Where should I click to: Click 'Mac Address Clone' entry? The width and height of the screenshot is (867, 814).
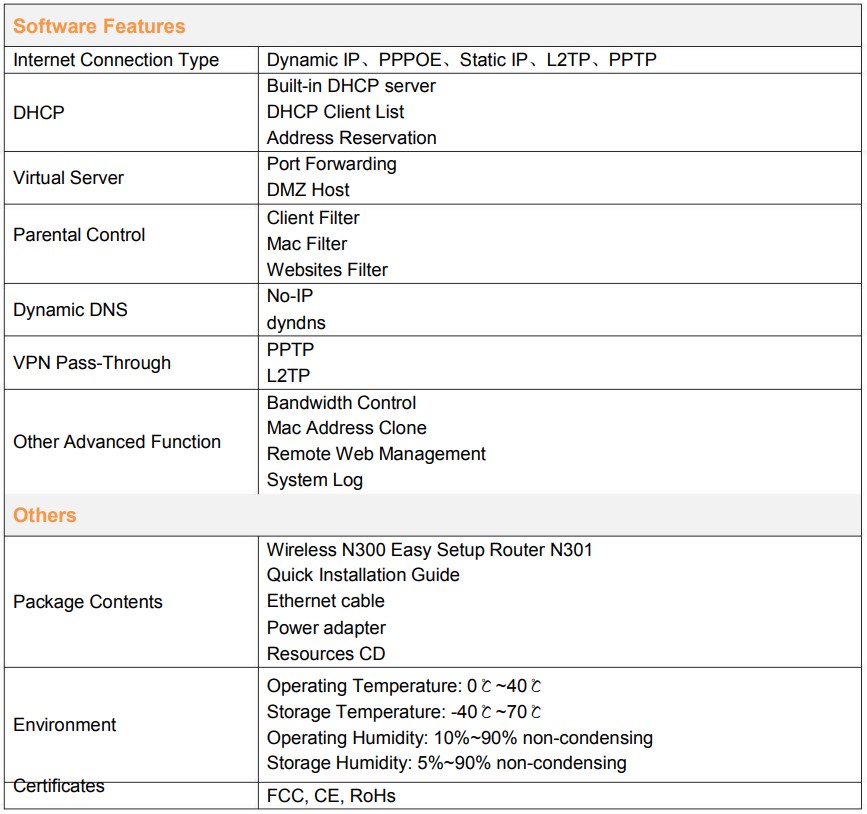(x=347, y=428)
